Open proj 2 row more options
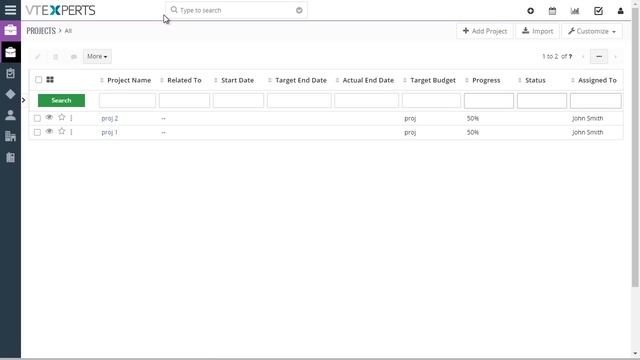 point(71,118)
